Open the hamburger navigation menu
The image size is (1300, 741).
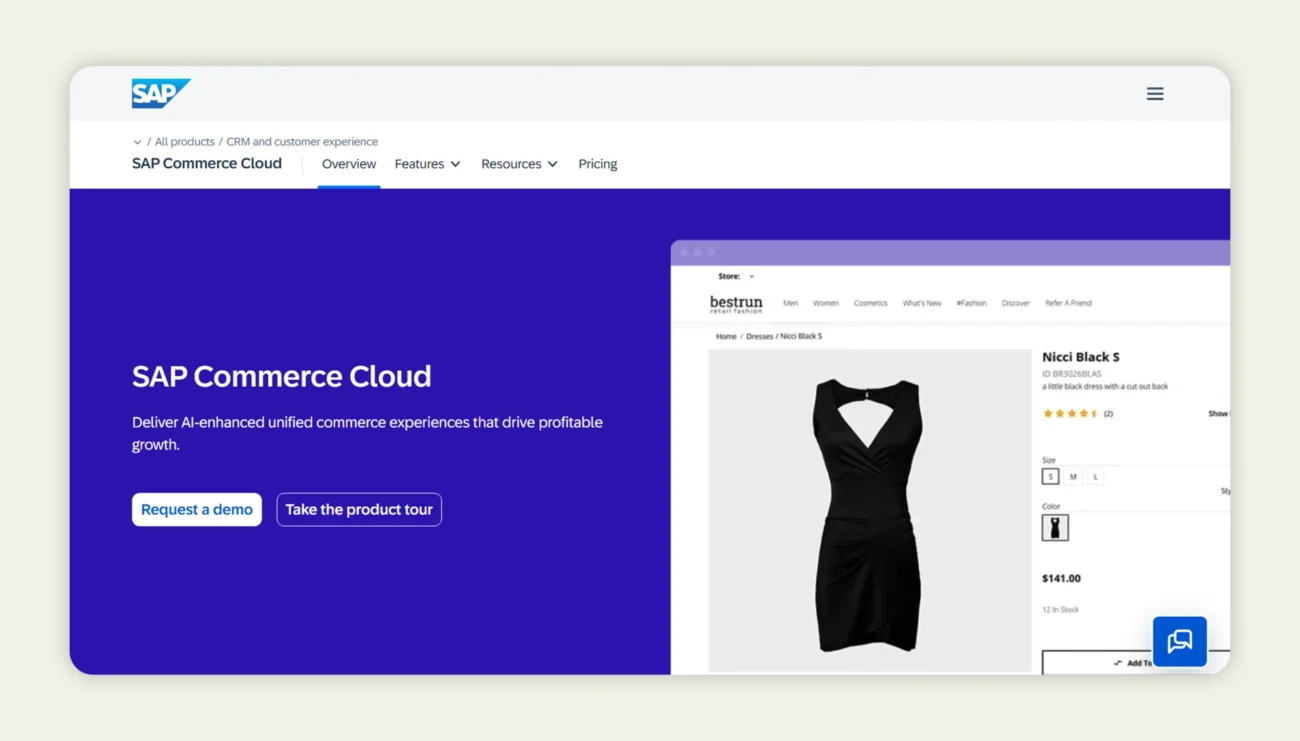1155,93
